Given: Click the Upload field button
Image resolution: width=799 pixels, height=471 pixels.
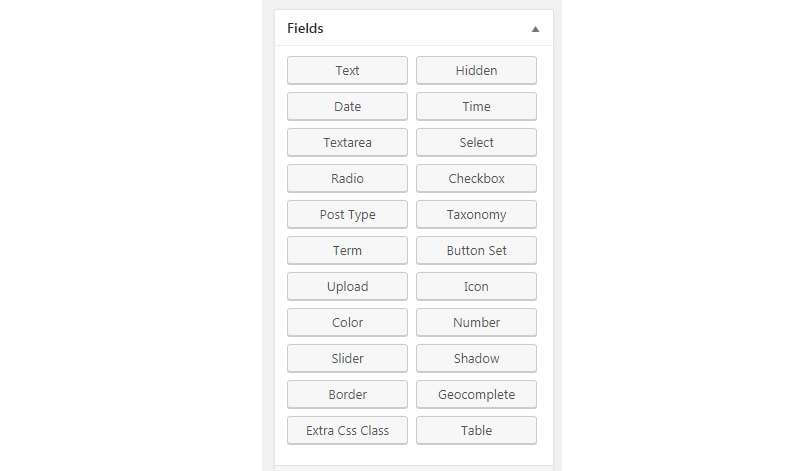Looking at the screenshot, I should point(347,286).
